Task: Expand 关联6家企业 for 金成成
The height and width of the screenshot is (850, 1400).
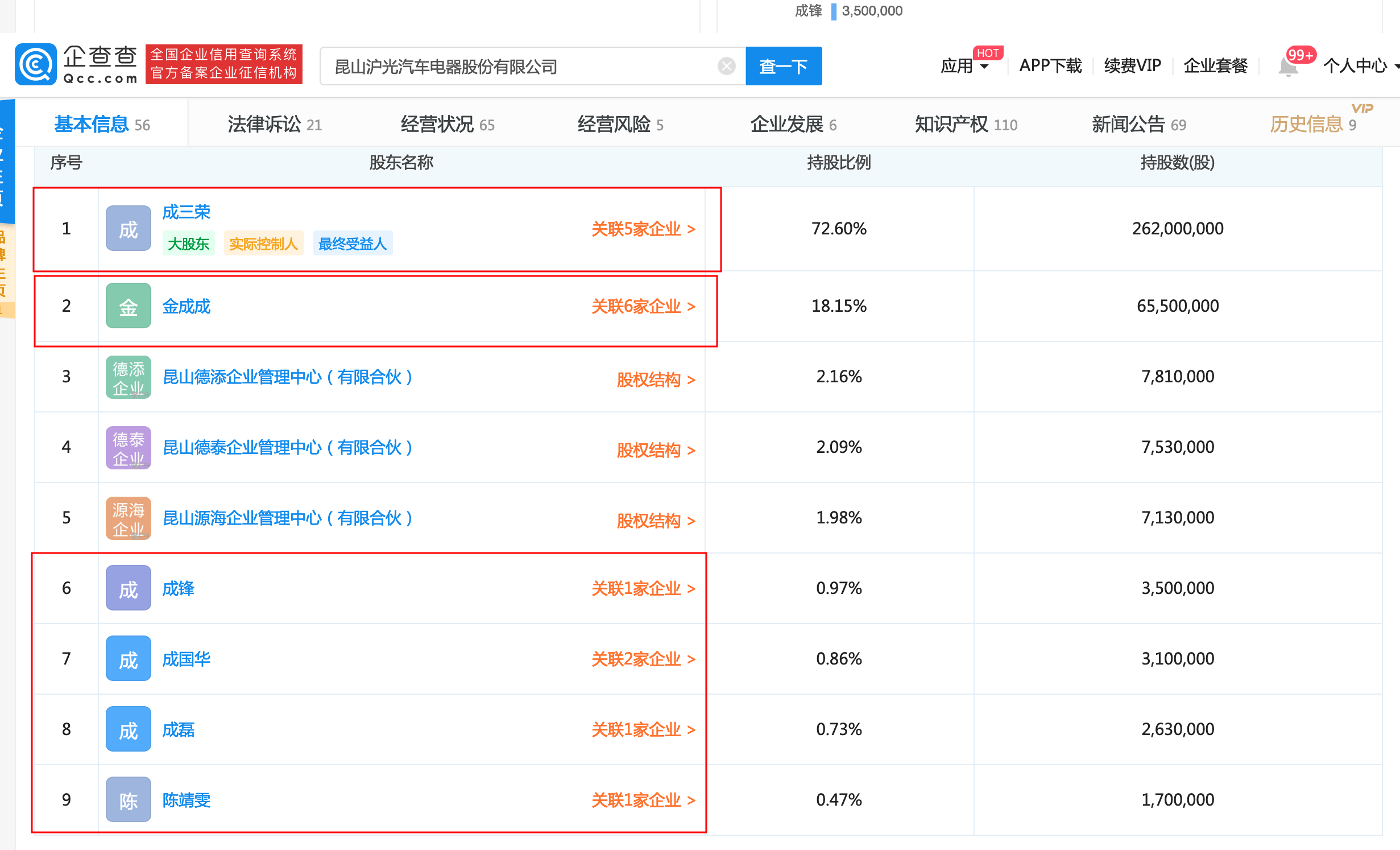Action: 643,306
